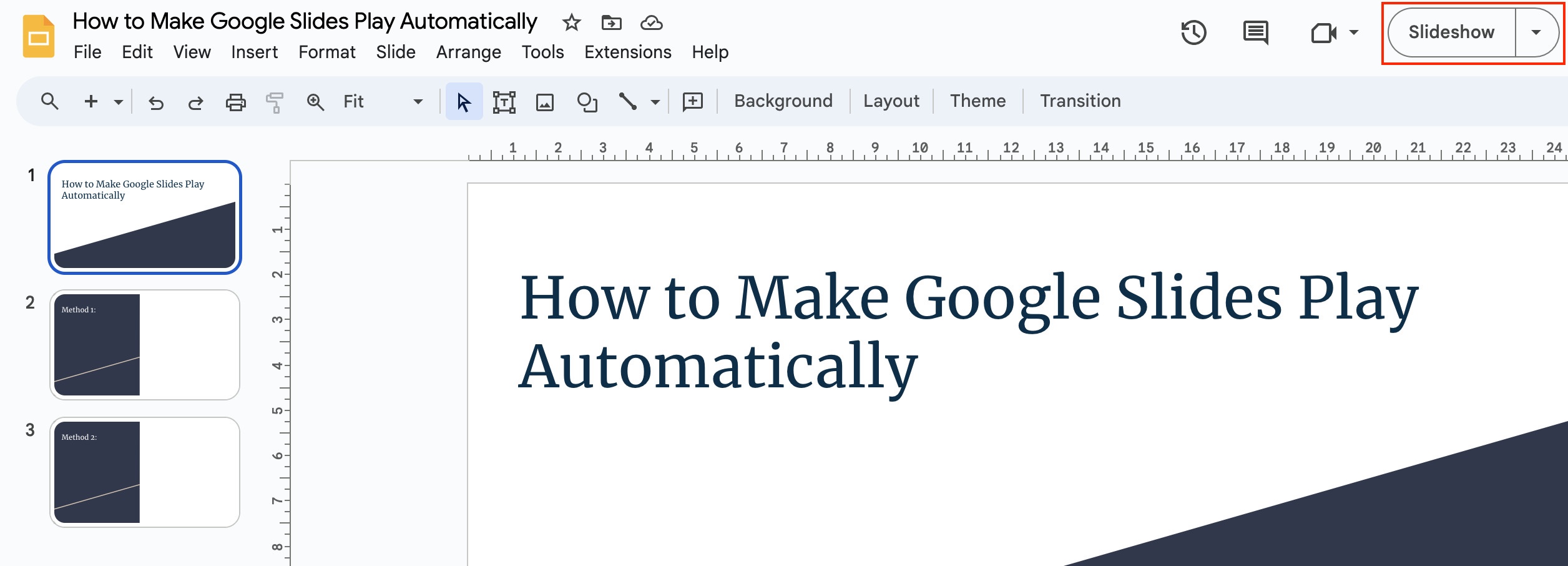
Task: Open the Edit menu
Action: 137,52
